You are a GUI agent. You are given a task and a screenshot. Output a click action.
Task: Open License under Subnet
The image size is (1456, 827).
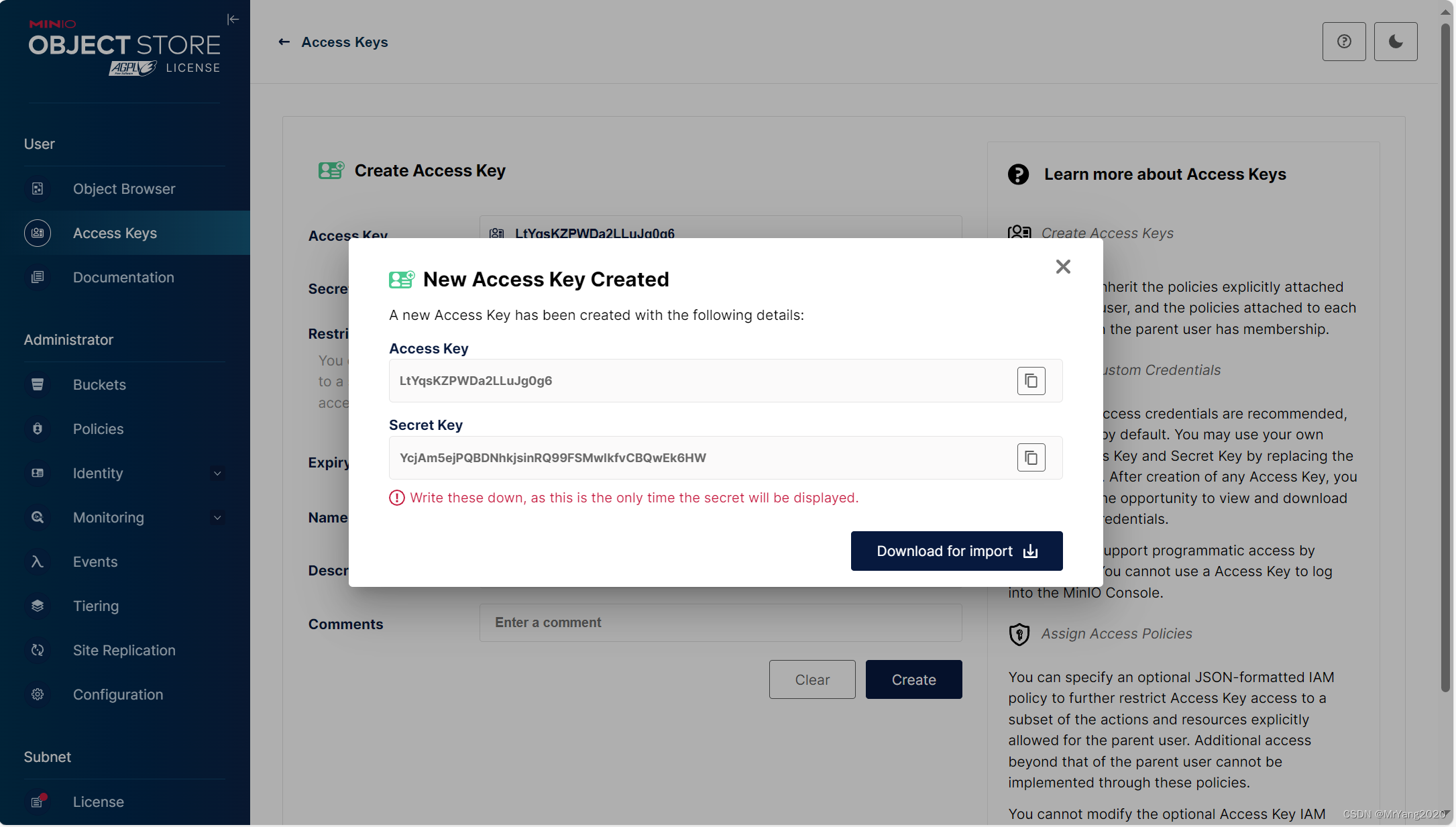98,802
